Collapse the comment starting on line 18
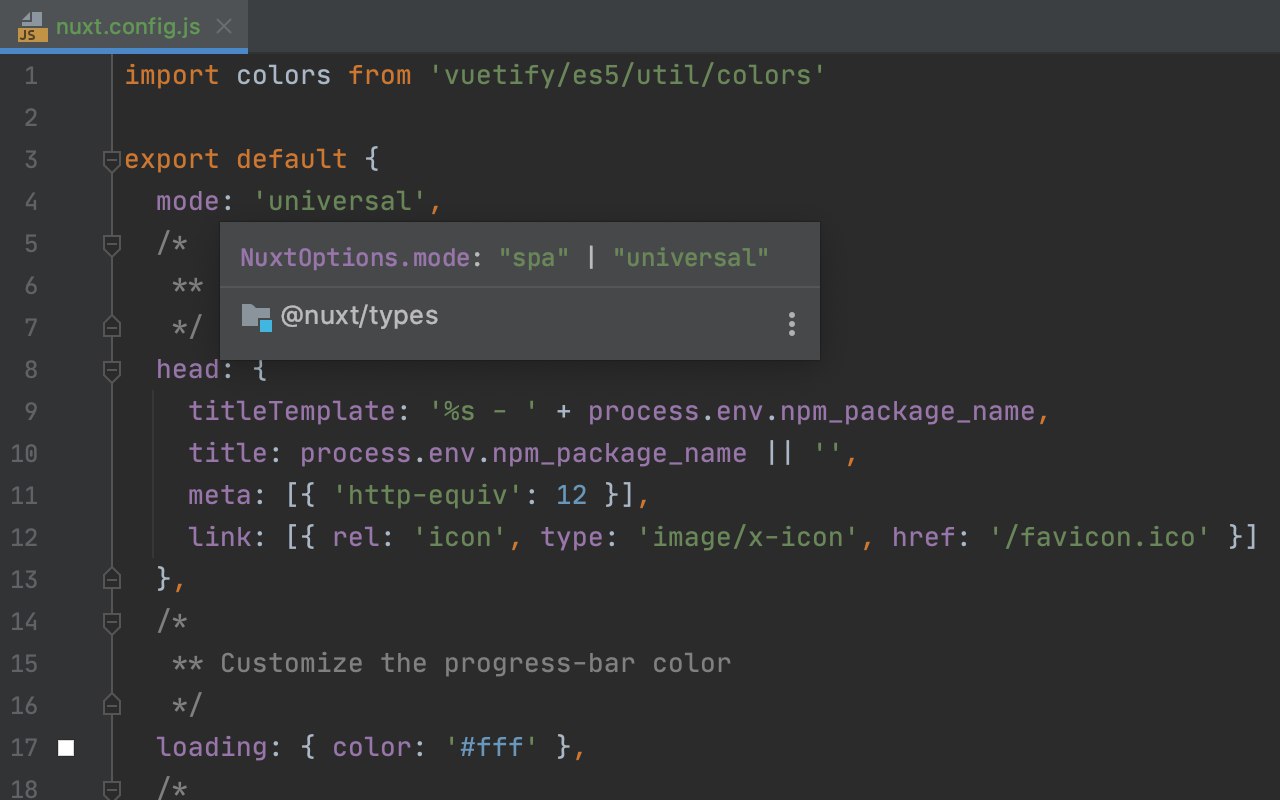Image resolution: width=1280 pixels, height=800 pixels. point(112,790)
